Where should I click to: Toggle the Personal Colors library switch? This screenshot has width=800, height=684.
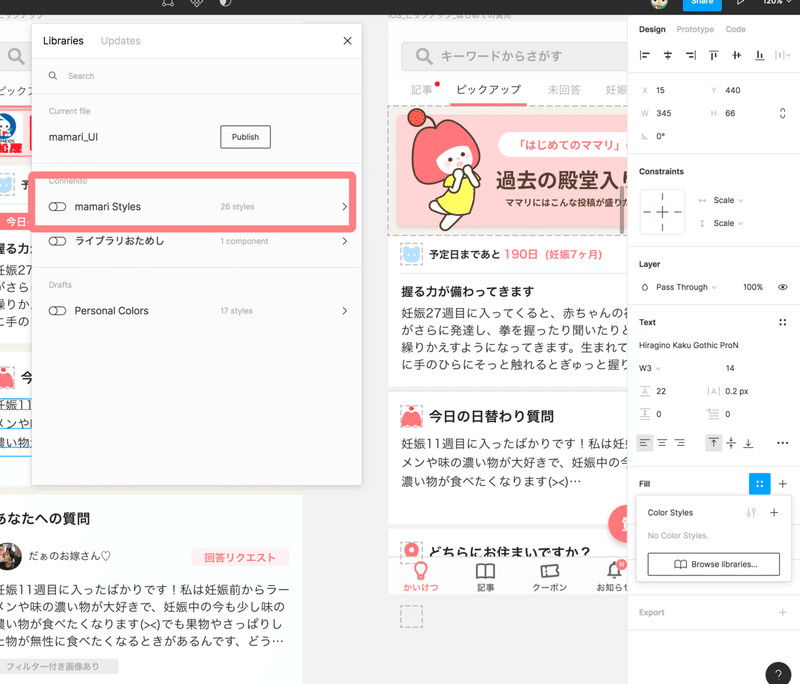57,311
